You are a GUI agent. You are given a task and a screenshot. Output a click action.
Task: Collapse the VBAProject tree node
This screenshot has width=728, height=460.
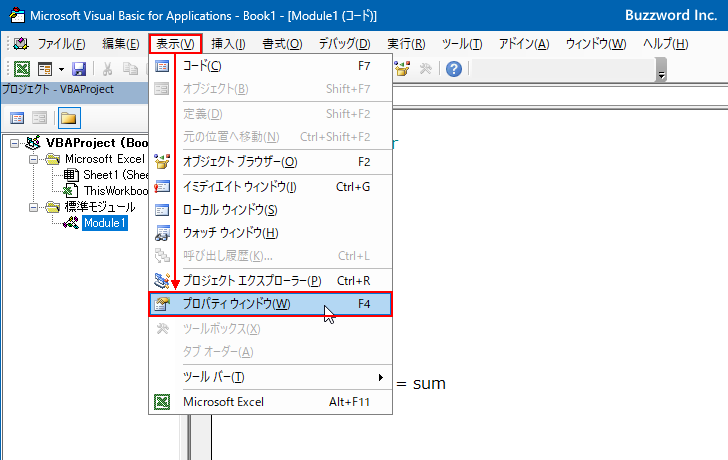point(14,143)
